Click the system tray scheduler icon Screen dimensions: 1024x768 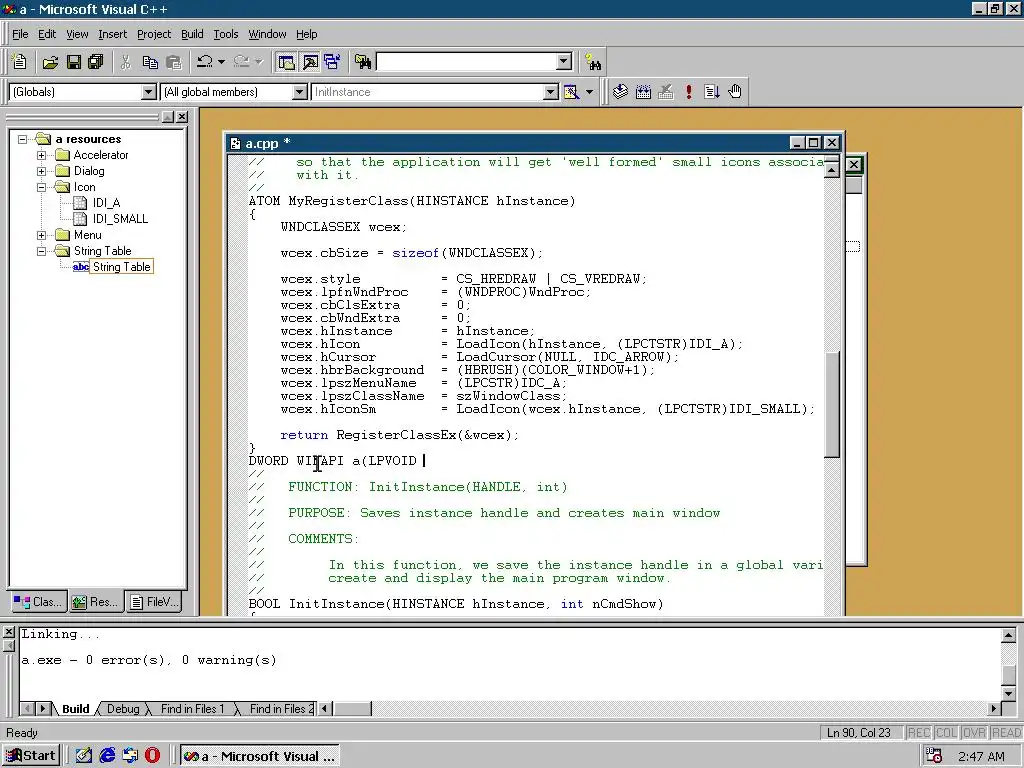pos(935,756)
